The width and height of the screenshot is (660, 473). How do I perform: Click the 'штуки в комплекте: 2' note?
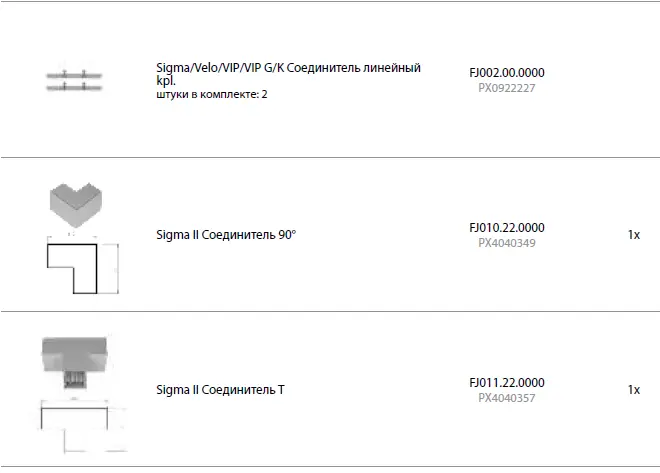click(x=212, y=94)
